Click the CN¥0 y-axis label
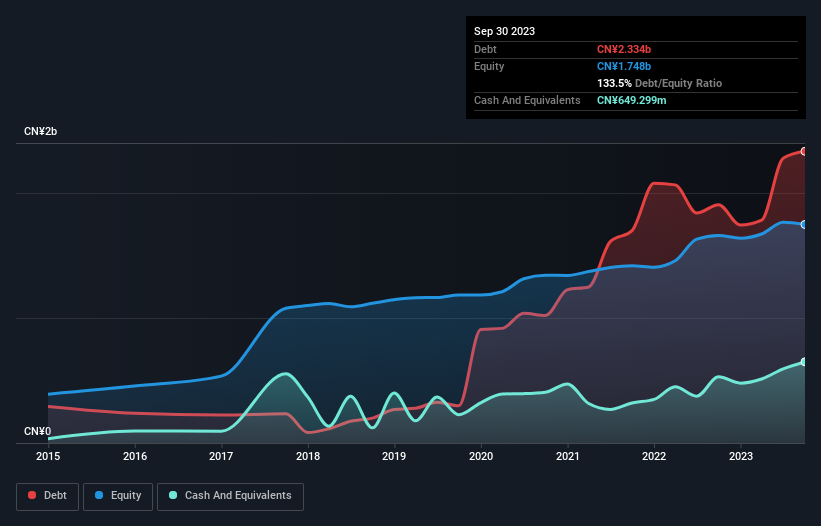This screenshot has height=526, width=821. pos(38,432)
